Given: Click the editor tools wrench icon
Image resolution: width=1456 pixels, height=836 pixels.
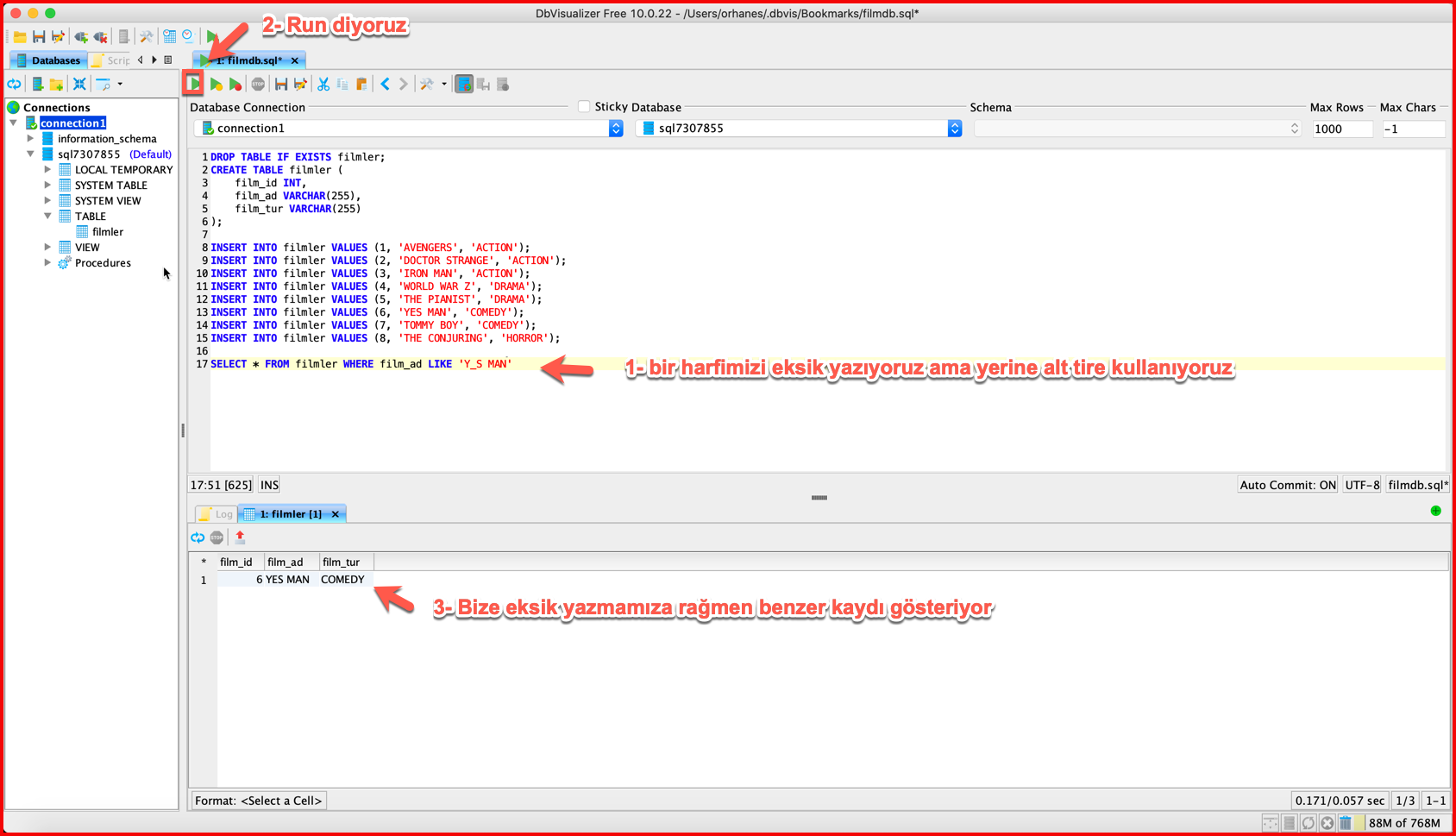Looking at the screenshot, I should [x=427, y=85].
